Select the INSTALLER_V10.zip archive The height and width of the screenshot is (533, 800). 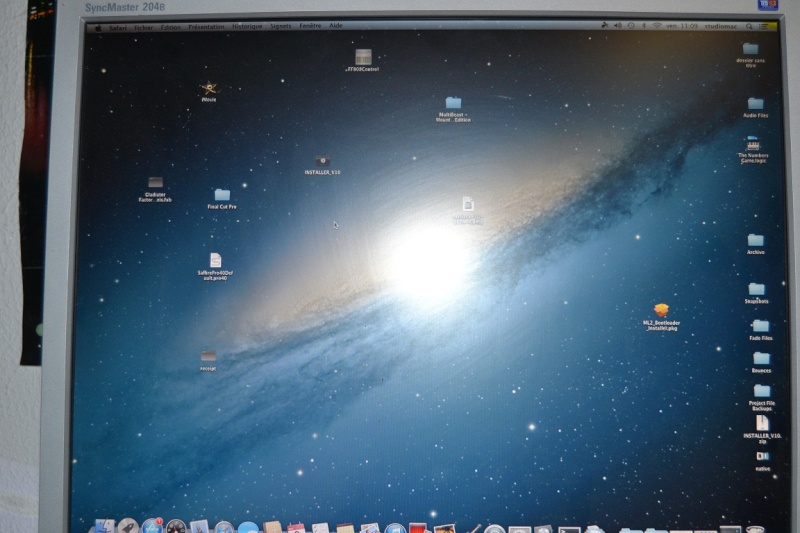pos(762,423)
